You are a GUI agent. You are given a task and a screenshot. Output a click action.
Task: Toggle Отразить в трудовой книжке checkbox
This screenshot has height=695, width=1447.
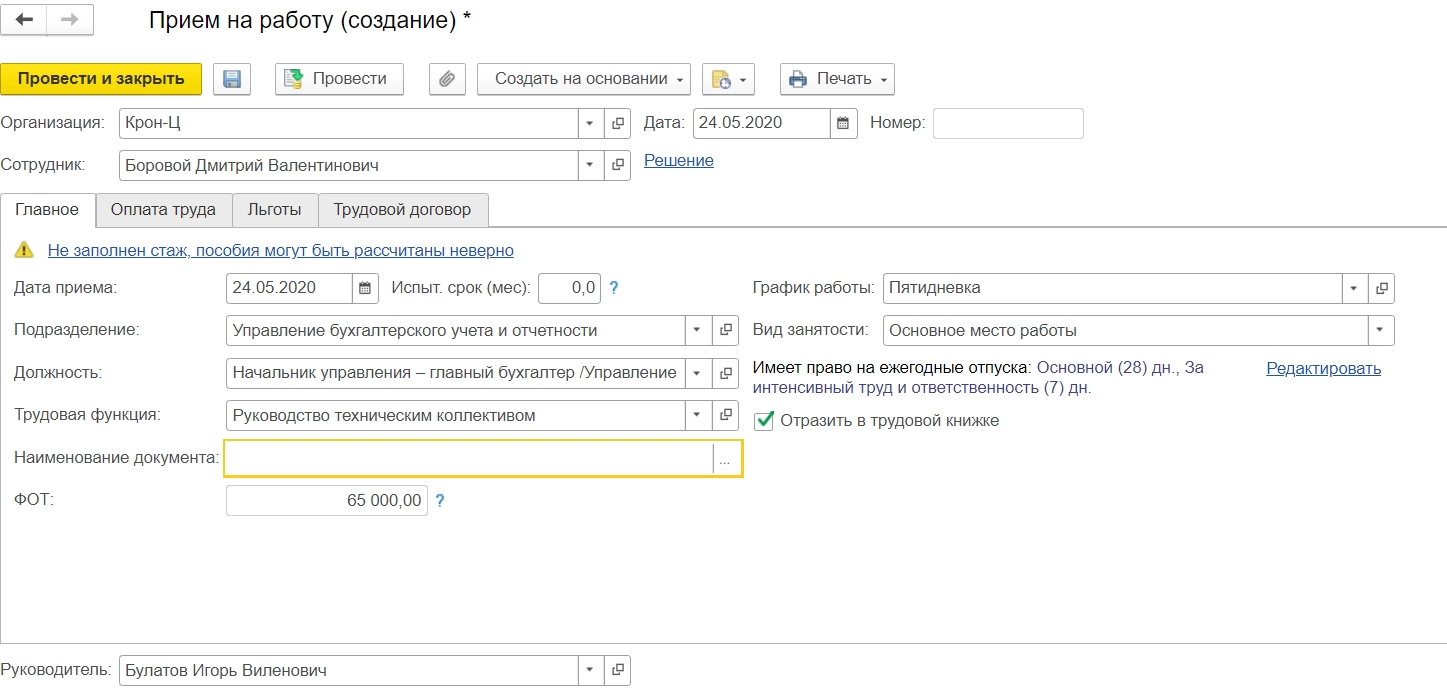pyautogui.click(x=764, y=421)
